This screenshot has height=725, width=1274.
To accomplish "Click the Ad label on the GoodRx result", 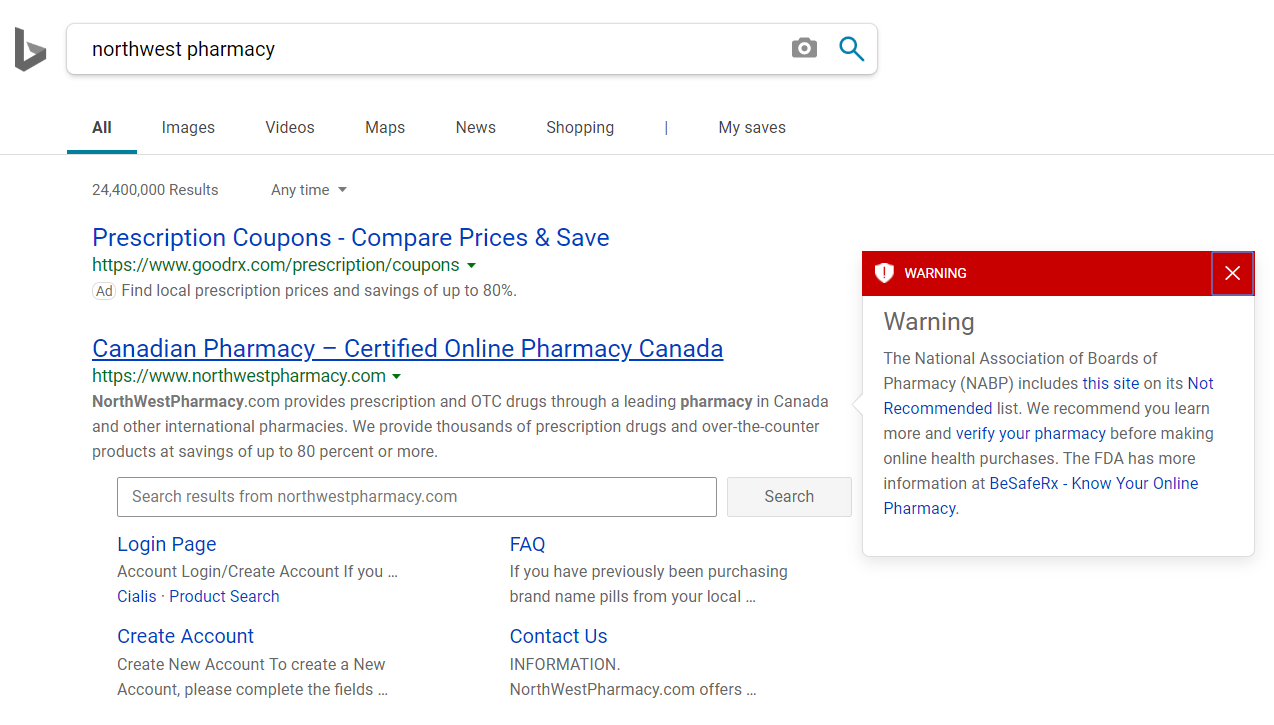I will 104,290.
